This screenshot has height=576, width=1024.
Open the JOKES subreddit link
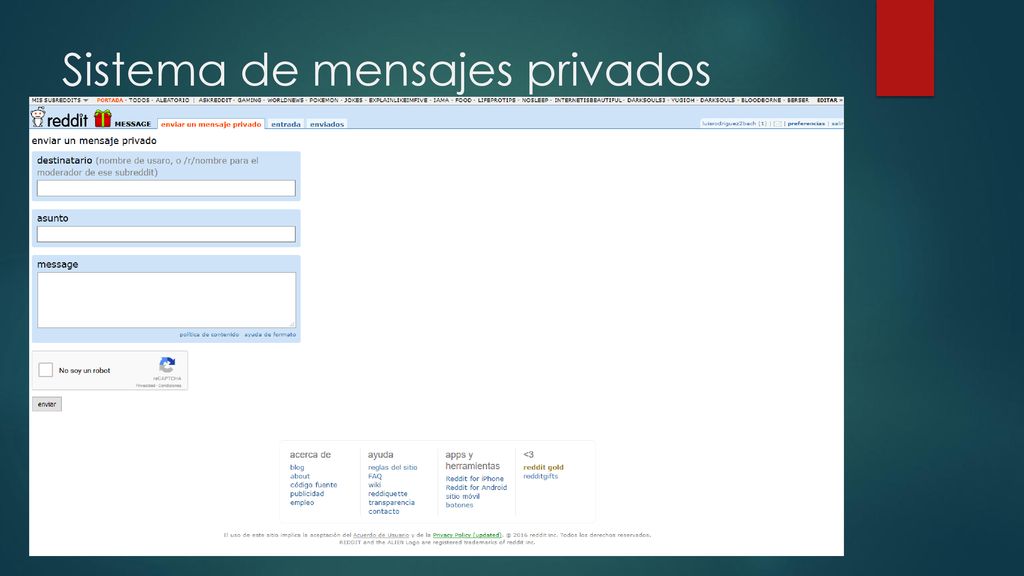(353, 101)
